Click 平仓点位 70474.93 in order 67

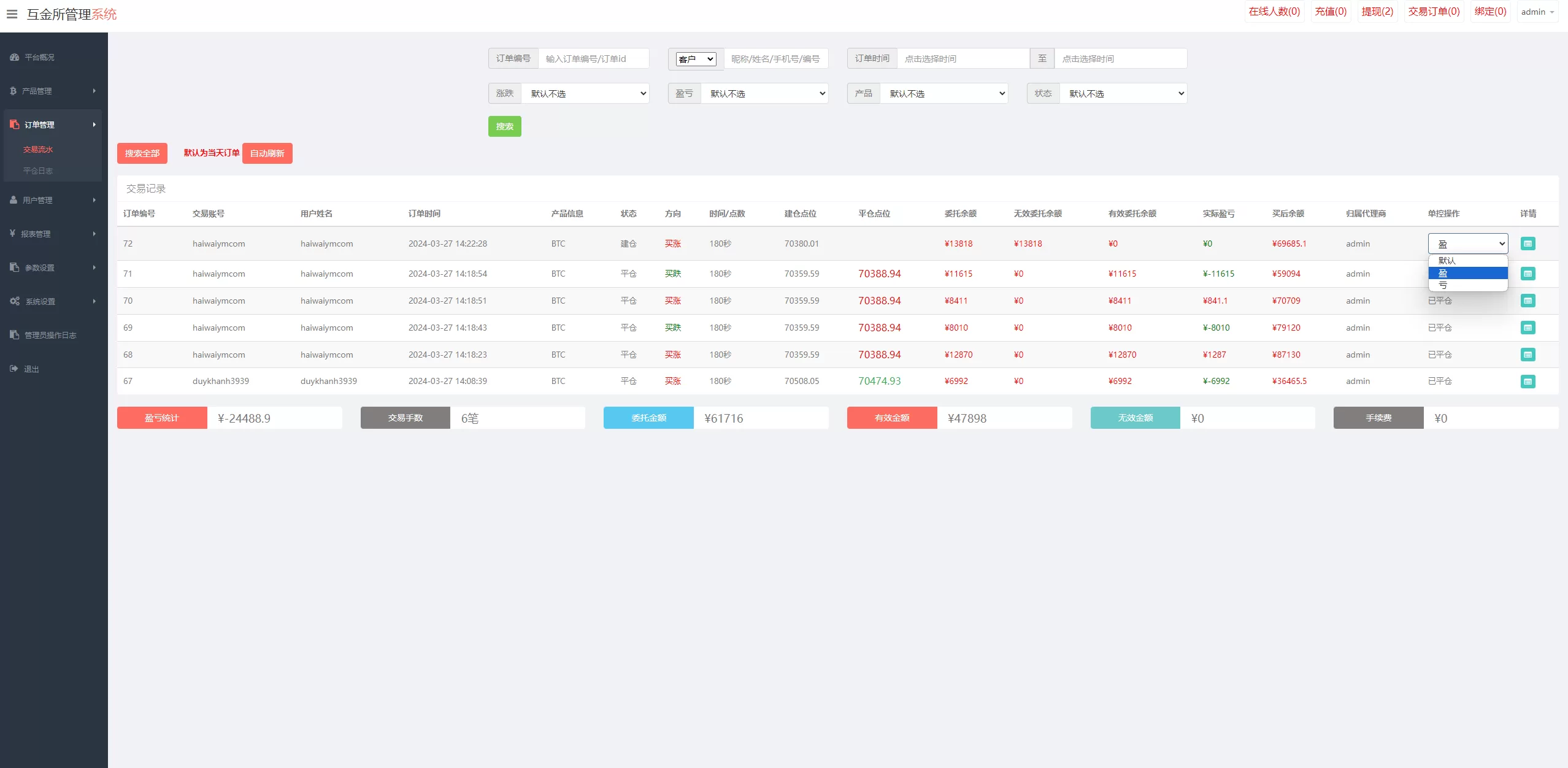[x=879, y=381]
